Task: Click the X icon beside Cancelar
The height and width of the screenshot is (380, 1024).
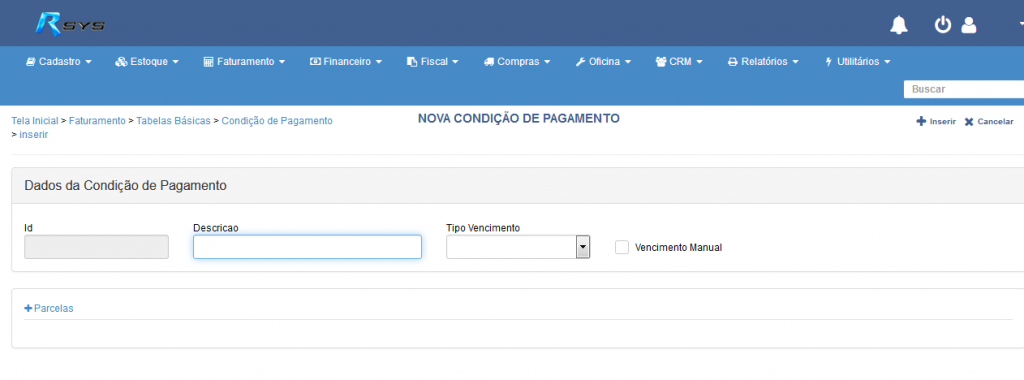Action: (969, 122)
